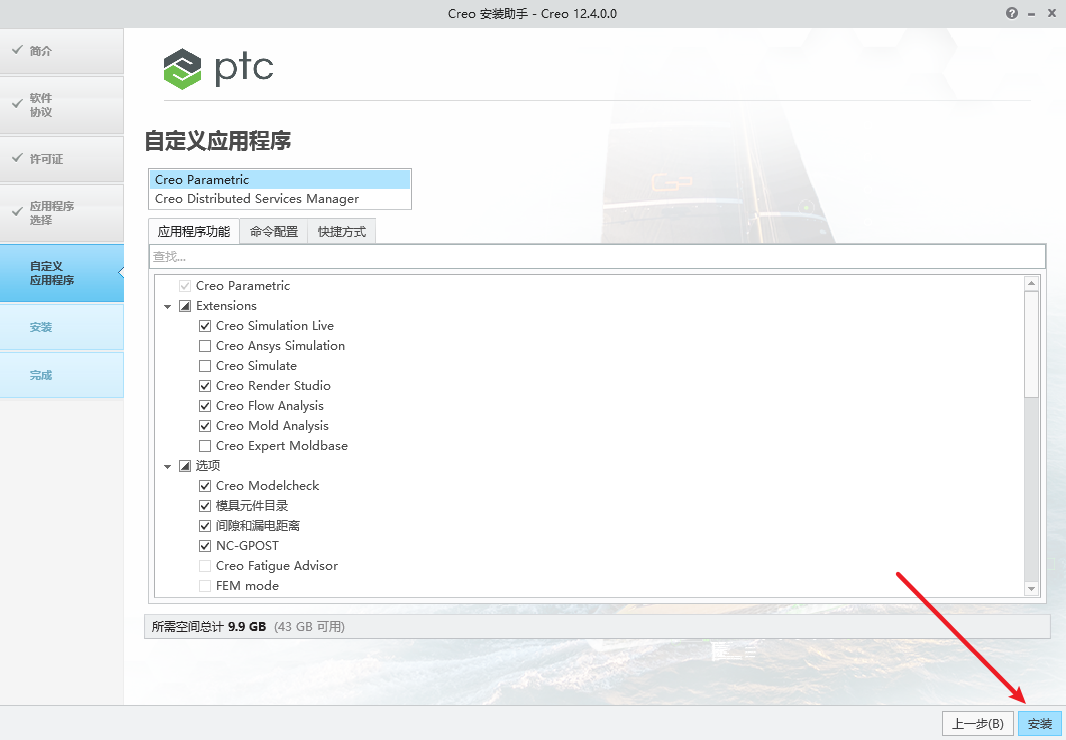Click the 查找 search field

597,257
